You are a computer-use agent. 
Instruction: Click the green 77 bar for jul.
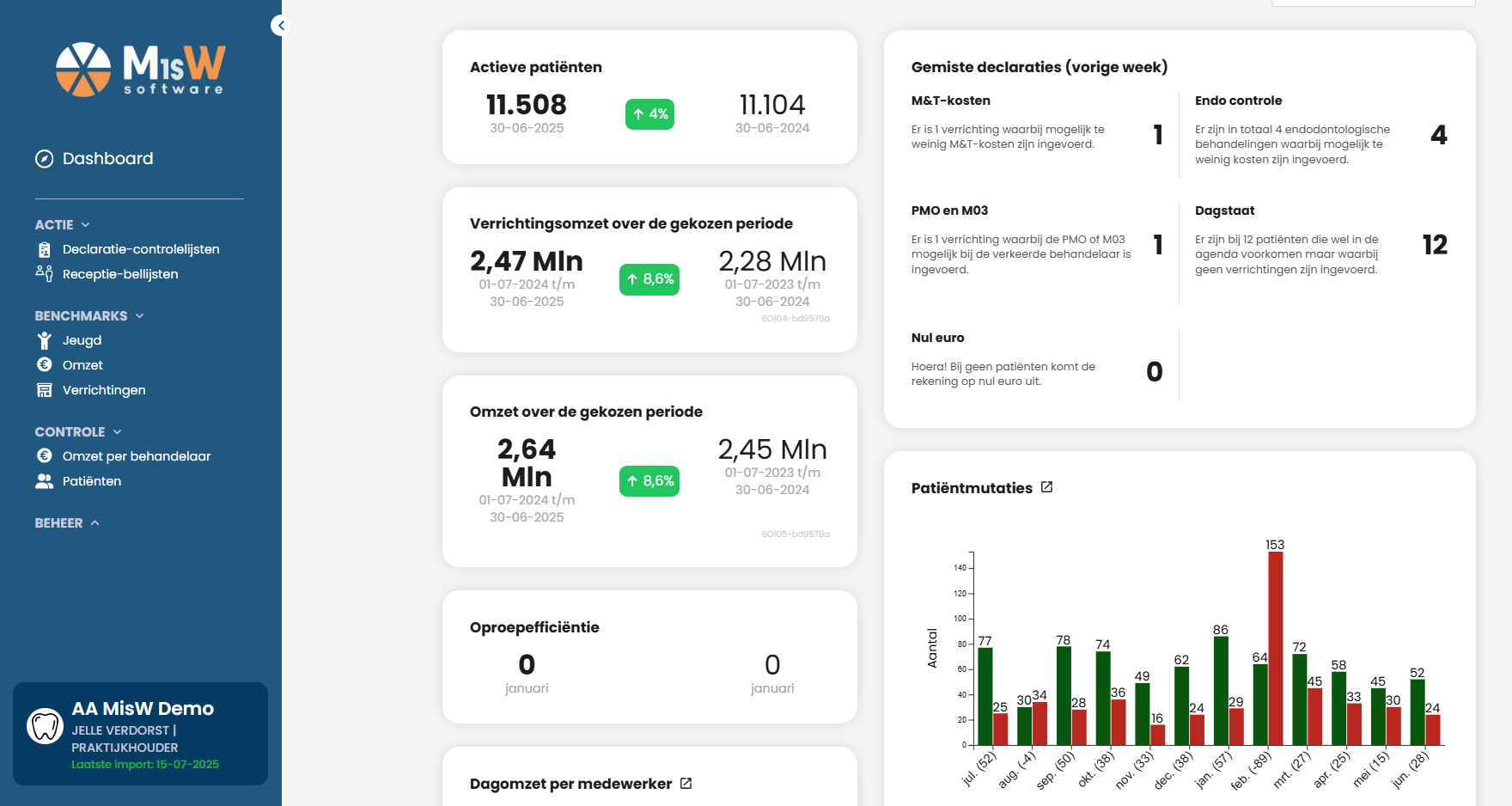pos(985,697)
